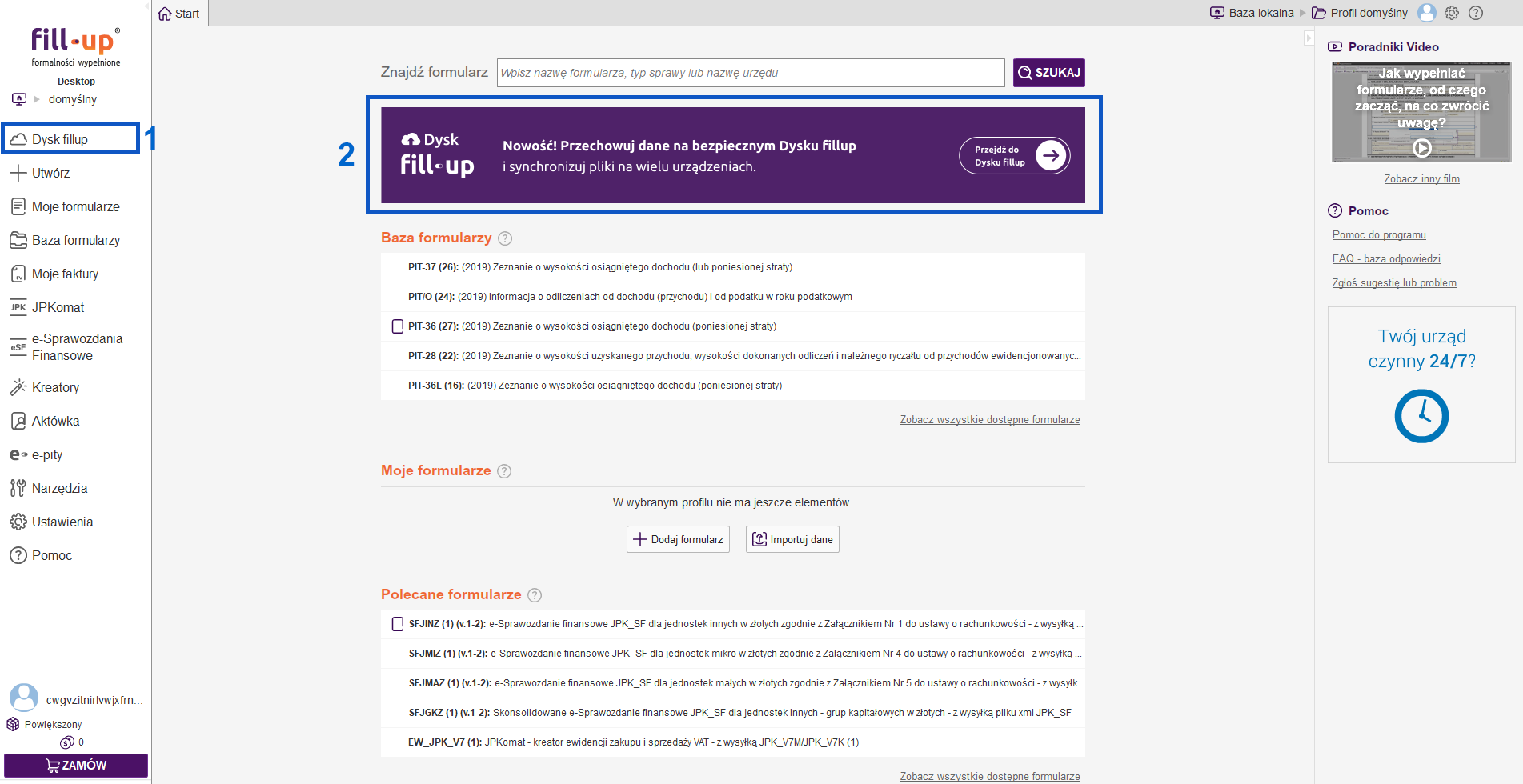
Task: Open SFJMIZ (1) form row
Action: (x=733, y=654)
